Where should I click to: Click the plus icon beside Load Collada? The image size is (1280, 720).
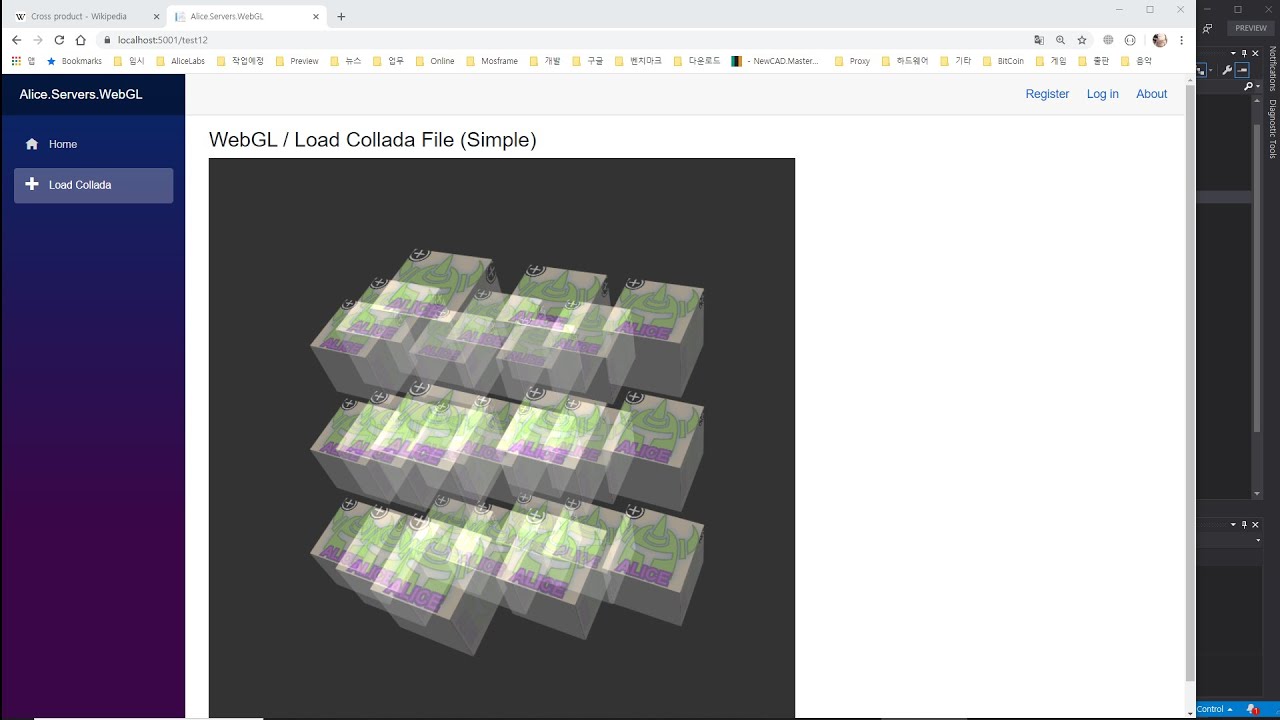[x=32, y=184]
